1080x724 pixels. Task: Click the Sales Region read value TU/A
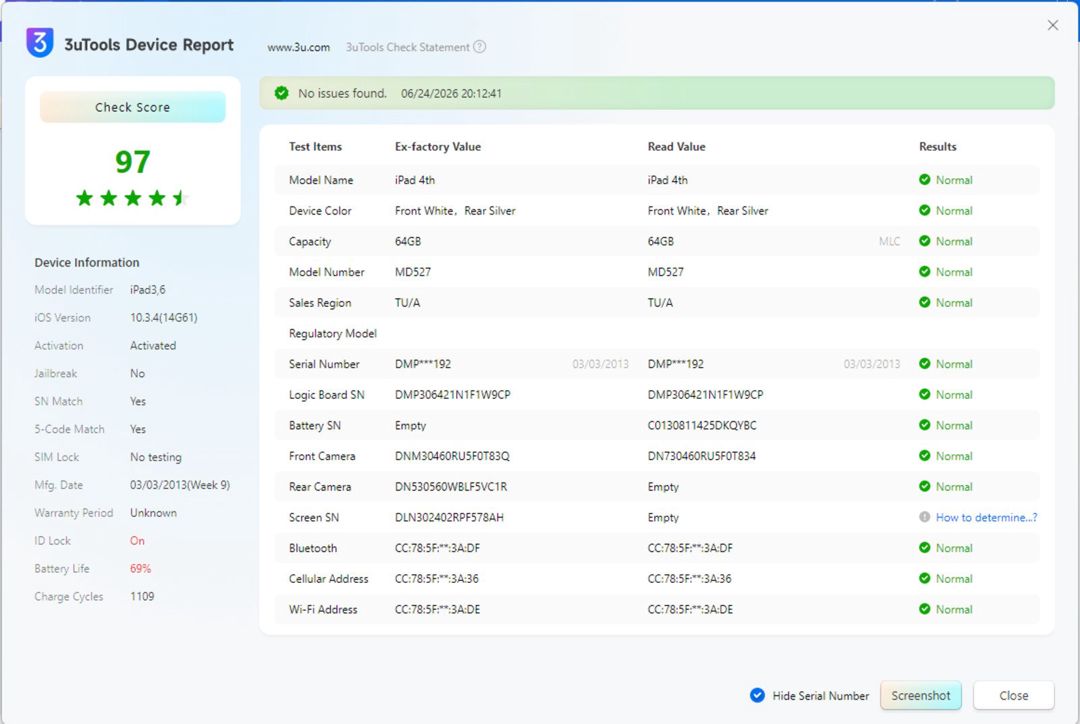click(660, 303)
